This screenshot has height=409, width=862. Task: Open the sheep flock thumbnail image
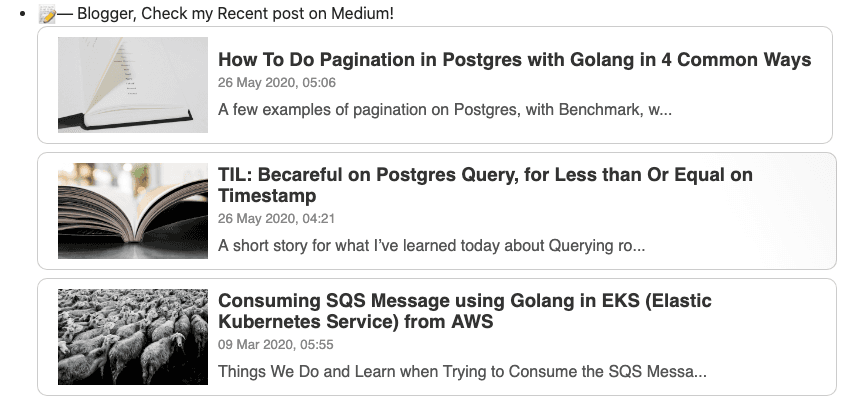[133, 337]
